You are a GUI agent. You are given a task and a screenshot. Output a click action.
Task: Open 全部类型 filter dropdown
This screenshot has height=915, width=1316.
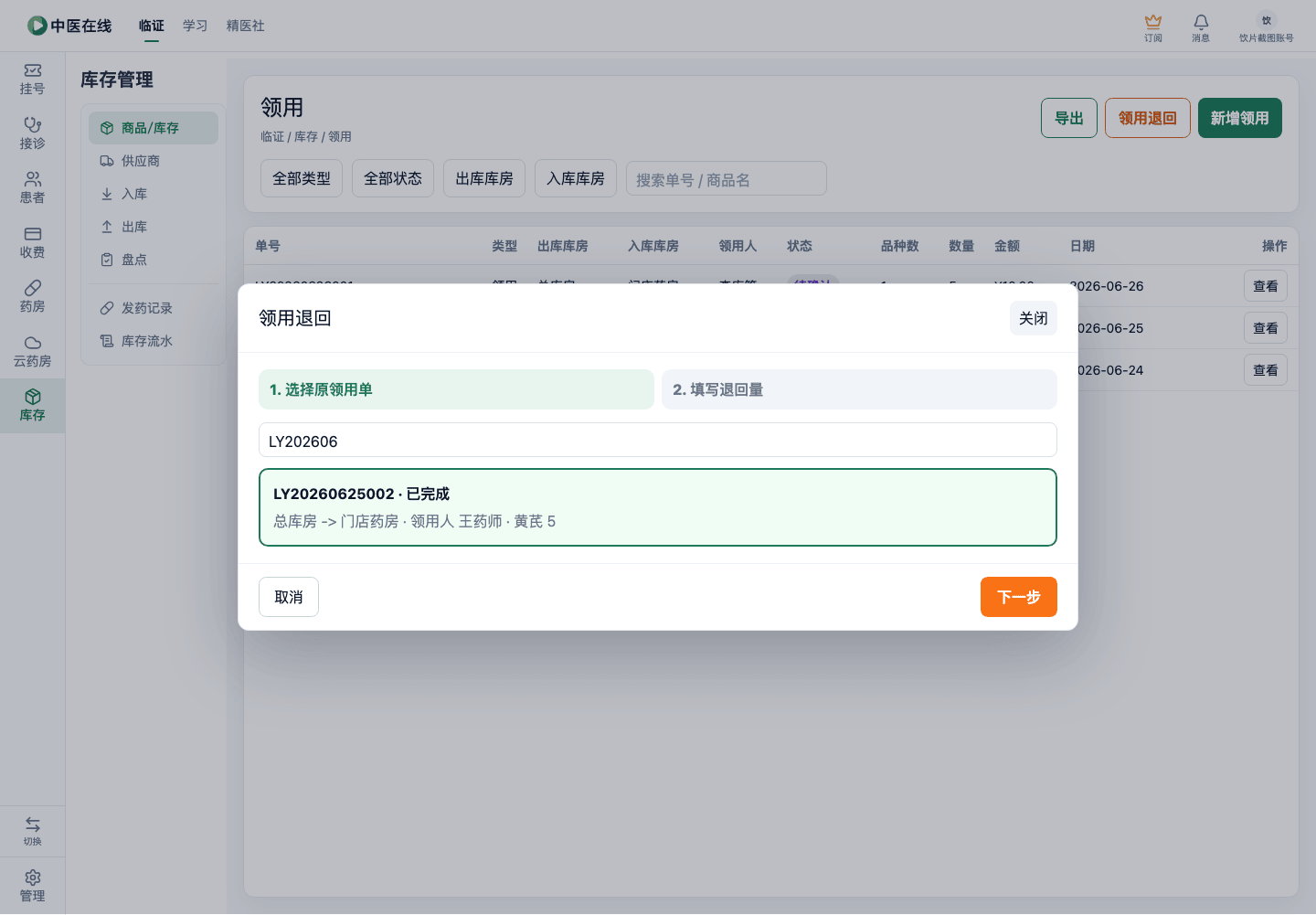click(302, 178)
